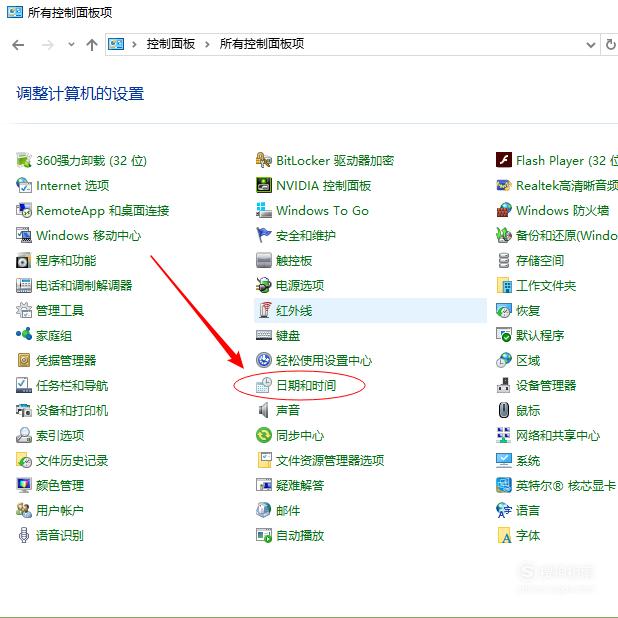Refresh the control panel view
This screenshot has height=618, width=618.
(610, 45)
